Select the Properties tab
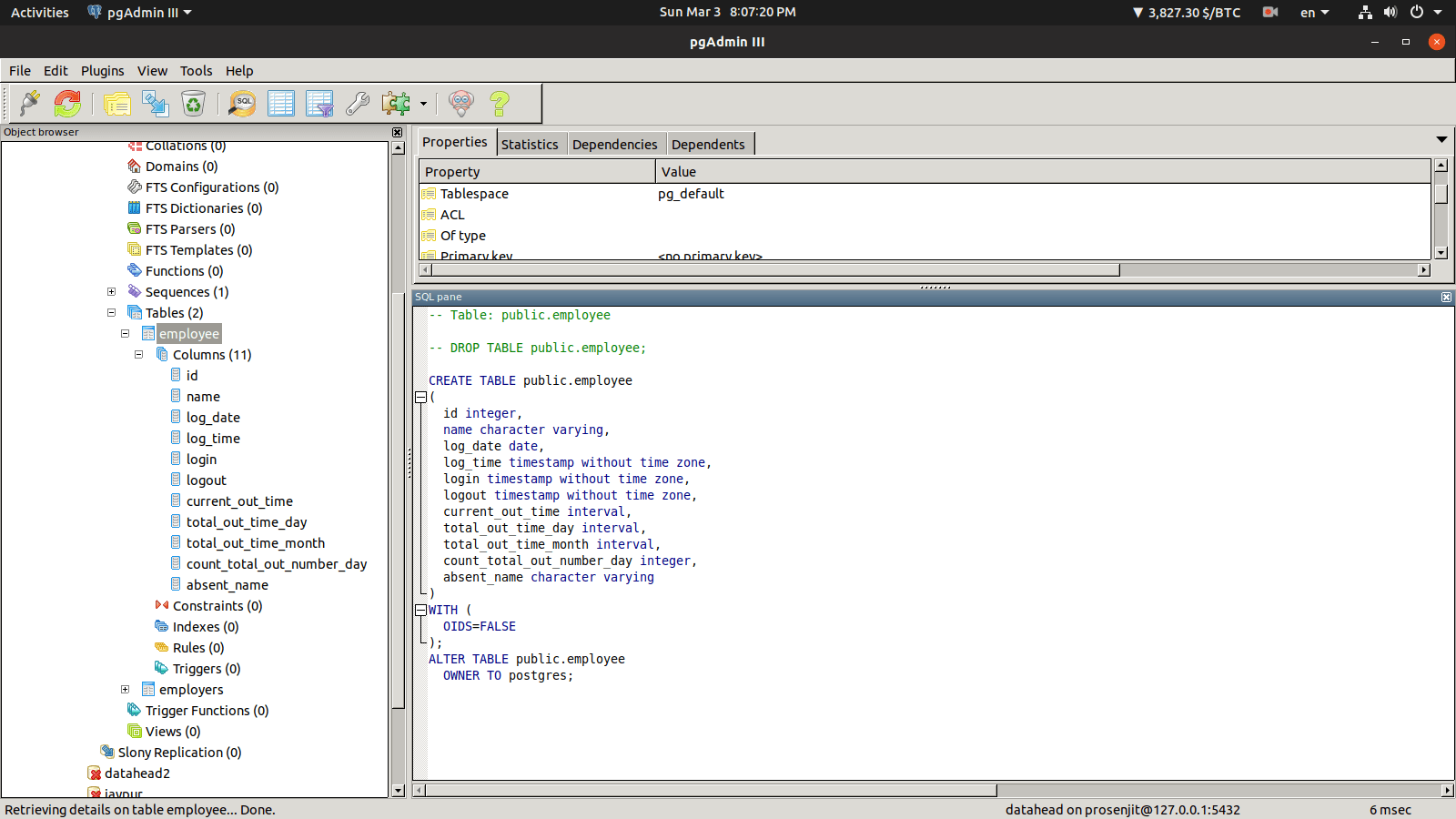Image resolution: width=1456 pixels, height=819 pixels. (x=455, y=142)
